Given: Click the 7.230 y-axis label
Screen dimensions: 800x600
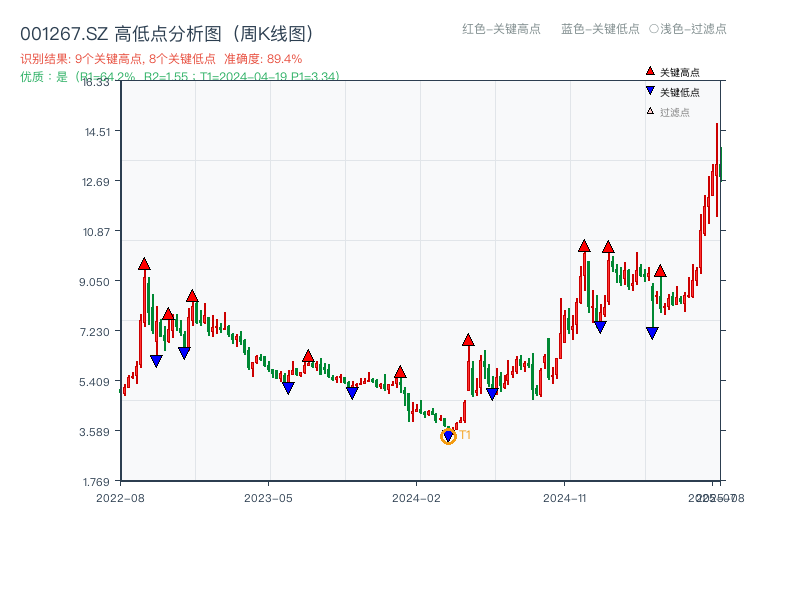Looking at the screenshot, I should 94,332.
